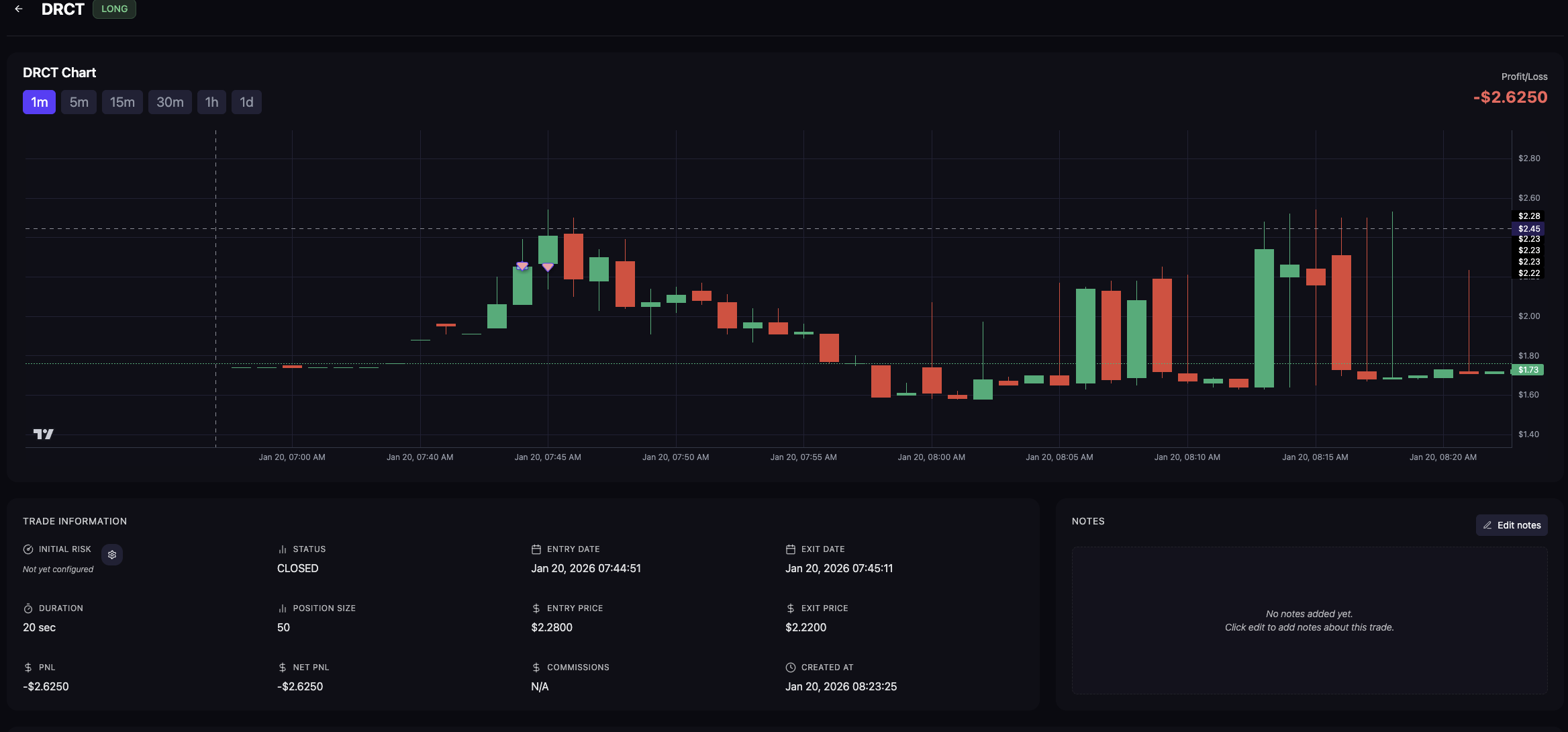This screenshot has height=732, width=1568.
Task: Choose the 30m chart interval
Action: tap(170, 102)
